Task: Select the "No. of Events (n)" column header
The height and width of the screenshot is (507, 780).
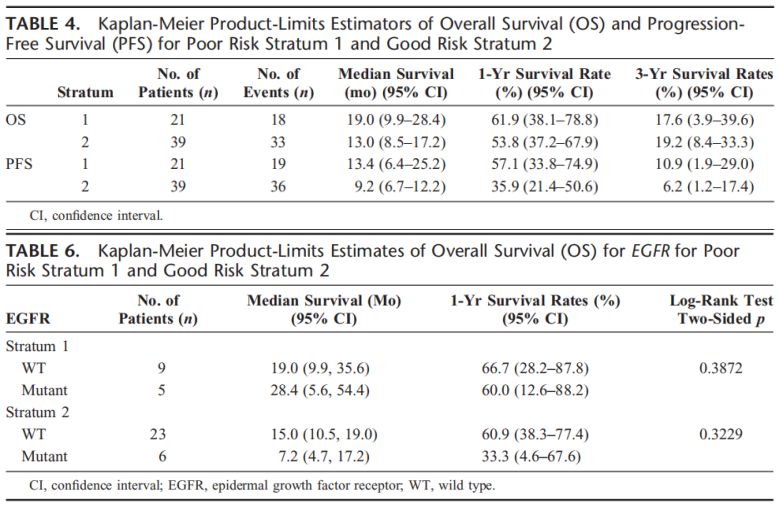Action: 280,84
